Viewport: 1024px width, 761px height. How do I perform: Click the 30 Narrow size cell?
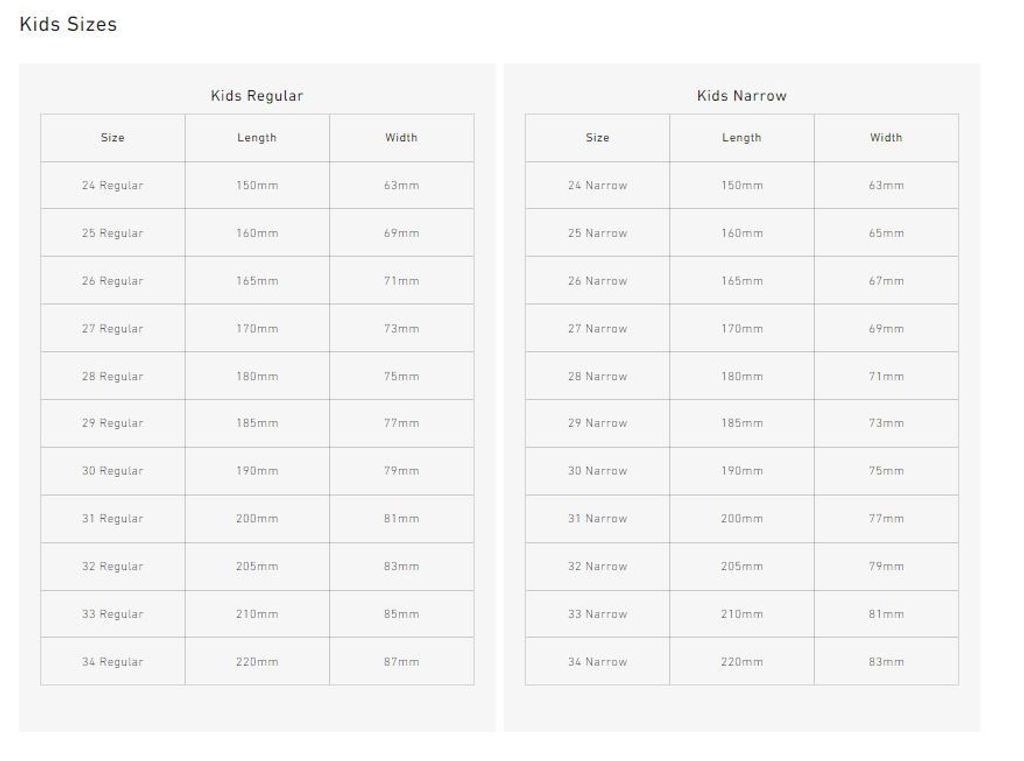[x=597, y=471]
